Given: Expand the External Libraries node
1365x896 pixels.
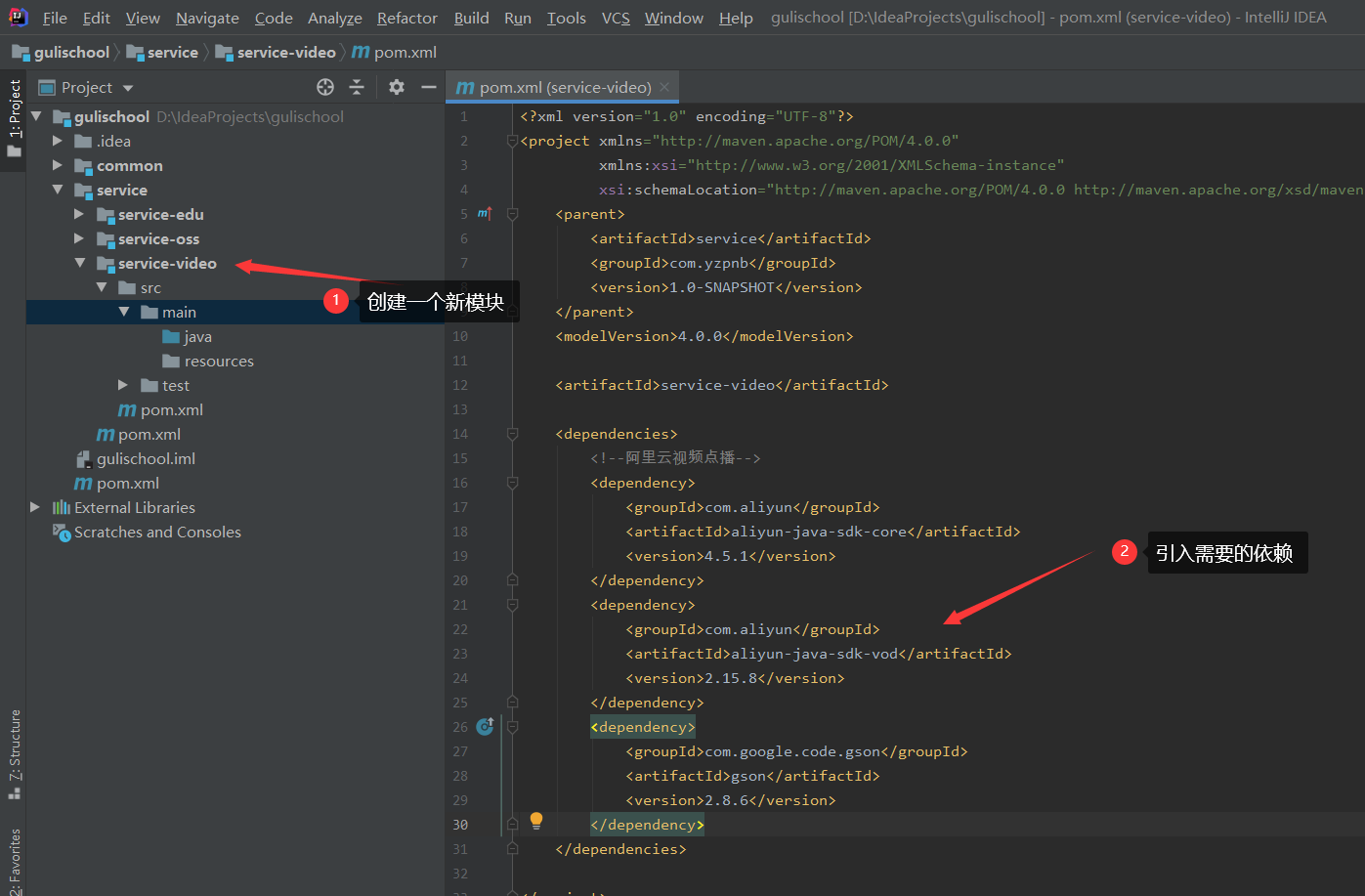Looking at the screenshot, I should click(x=35, y=507).
